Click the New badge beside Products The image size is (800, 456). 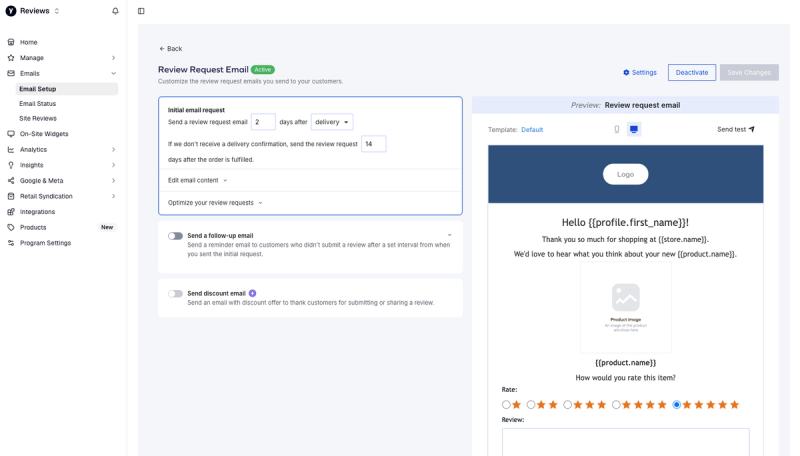coord(107,227)
